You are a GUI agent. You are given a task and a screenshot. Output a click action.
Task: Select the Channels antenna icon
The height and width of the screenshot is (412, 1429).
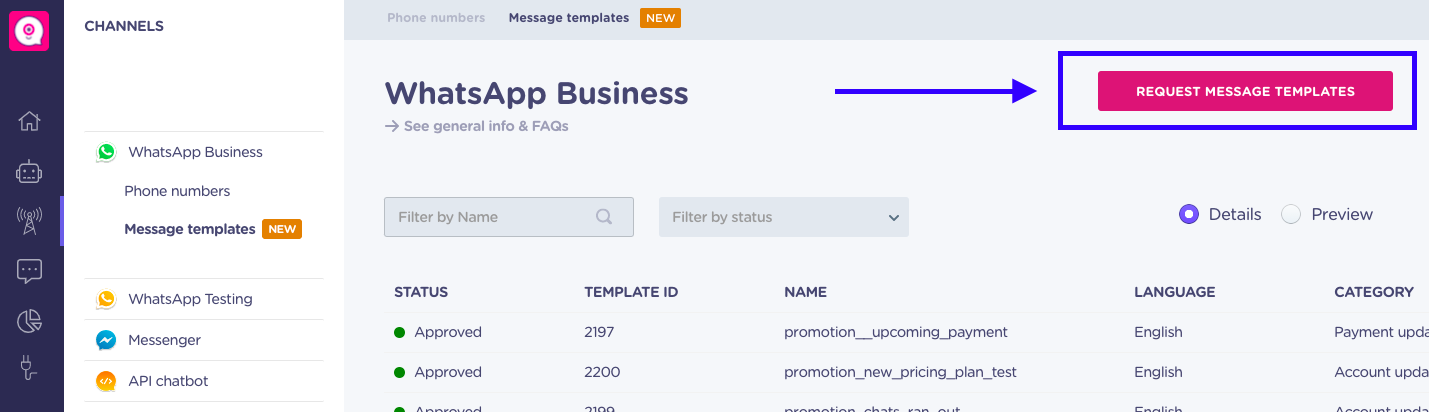pyautogui.click(x=30, y=220)
